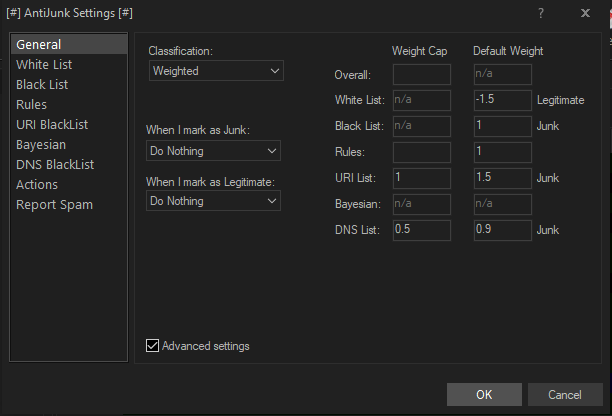Open the Classification dropdown

click(x=216, y=71)
